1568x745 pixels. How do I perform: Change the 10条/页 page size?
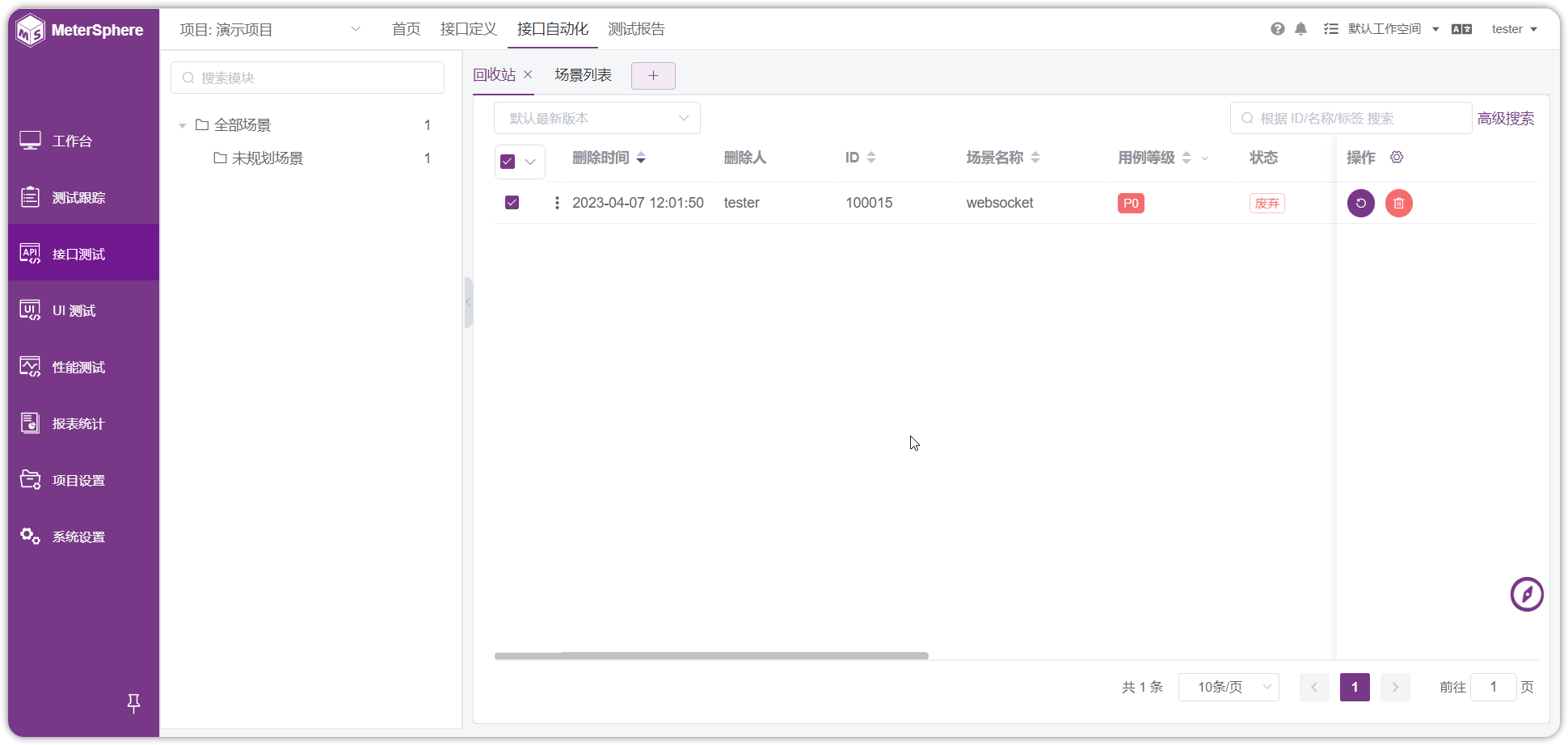click(x=1229, y=687)
